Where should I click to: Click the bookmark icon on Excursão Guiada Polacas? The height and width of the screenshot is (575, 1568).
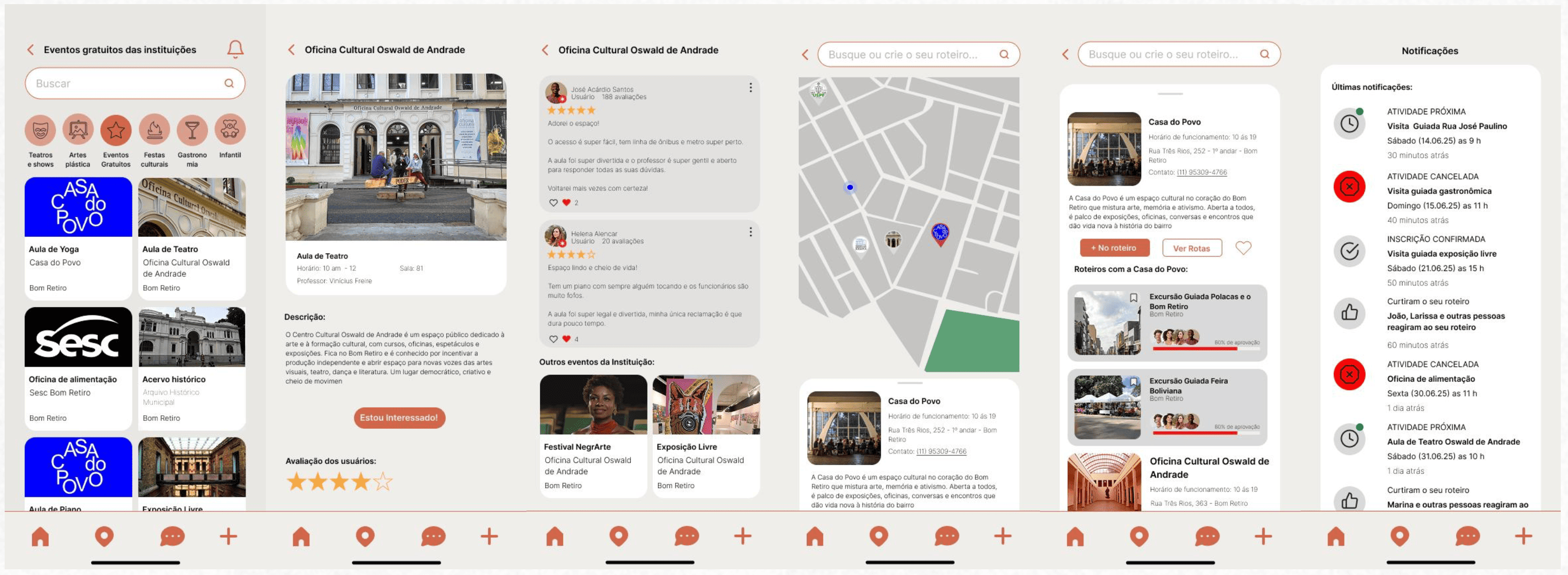click(1134, 298)
